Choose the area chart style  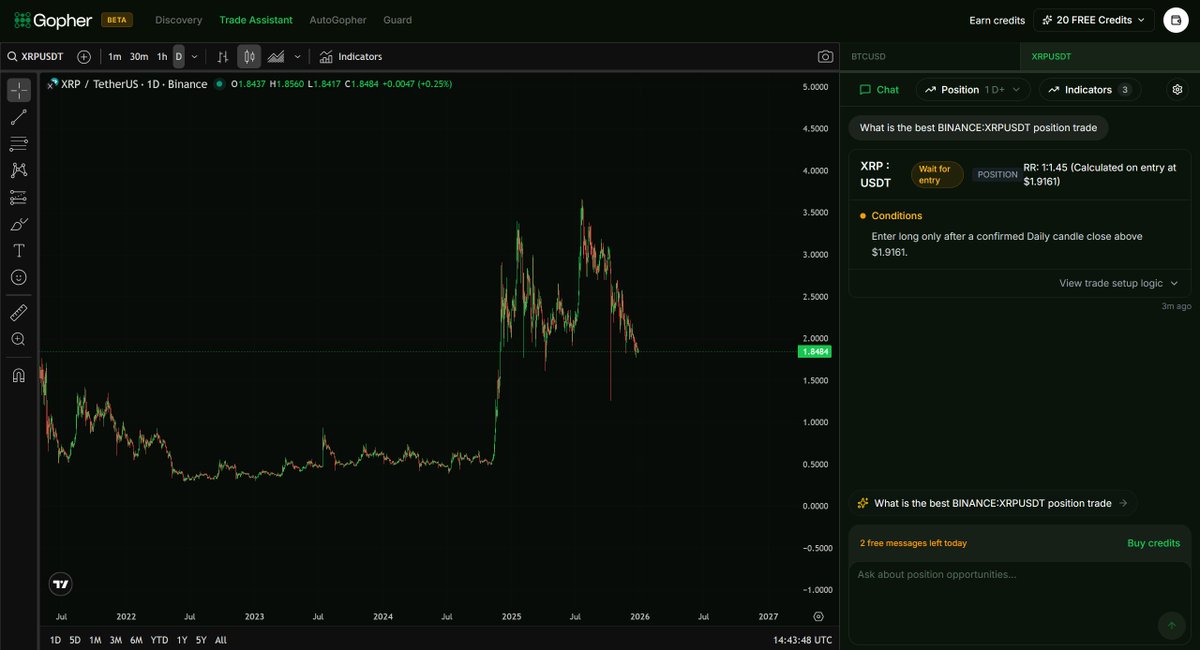pyautogui.click(x=275, y=57)
